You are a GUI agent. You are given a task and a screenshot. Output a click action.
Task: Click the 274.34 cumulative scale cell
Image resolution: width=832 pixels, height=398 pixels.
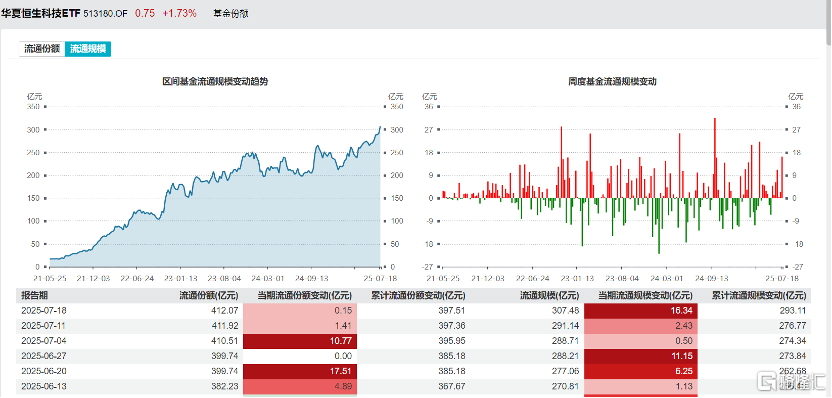[x=793, y=341]
